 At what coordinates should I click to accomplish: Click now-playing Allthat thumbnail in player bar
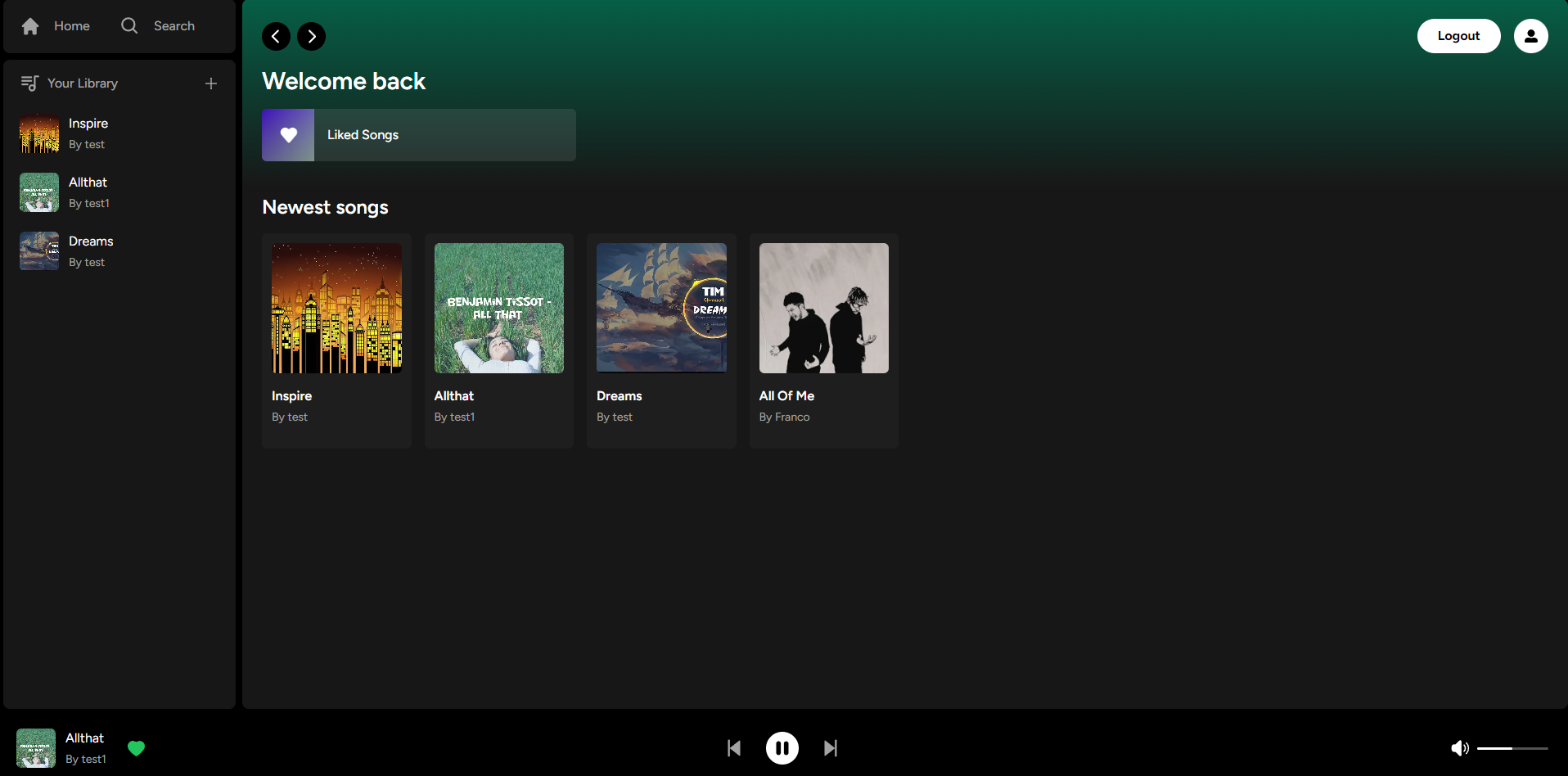coord(36,748)
